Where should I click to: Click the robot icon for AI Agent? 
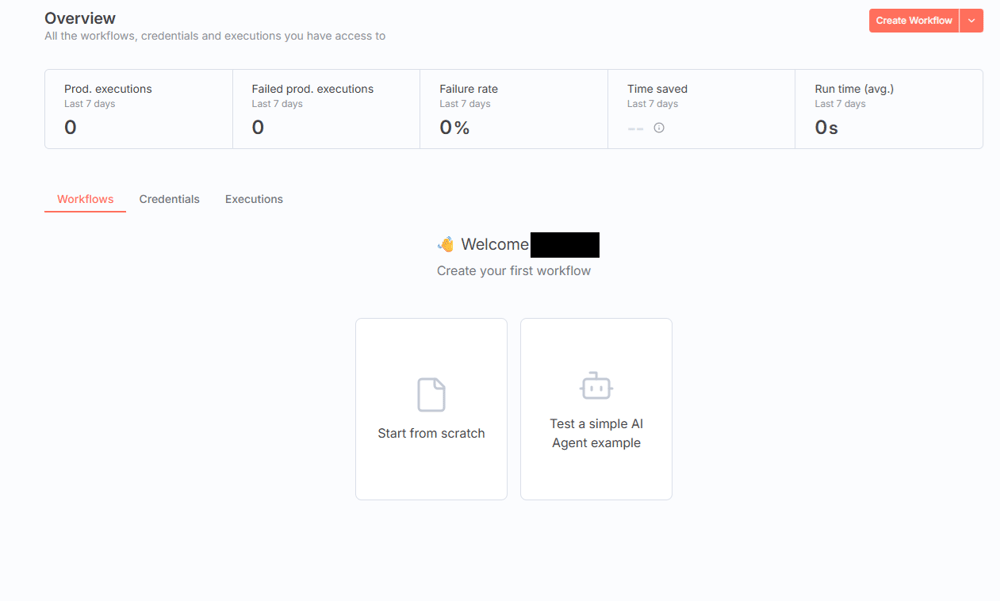click(596, 385)
